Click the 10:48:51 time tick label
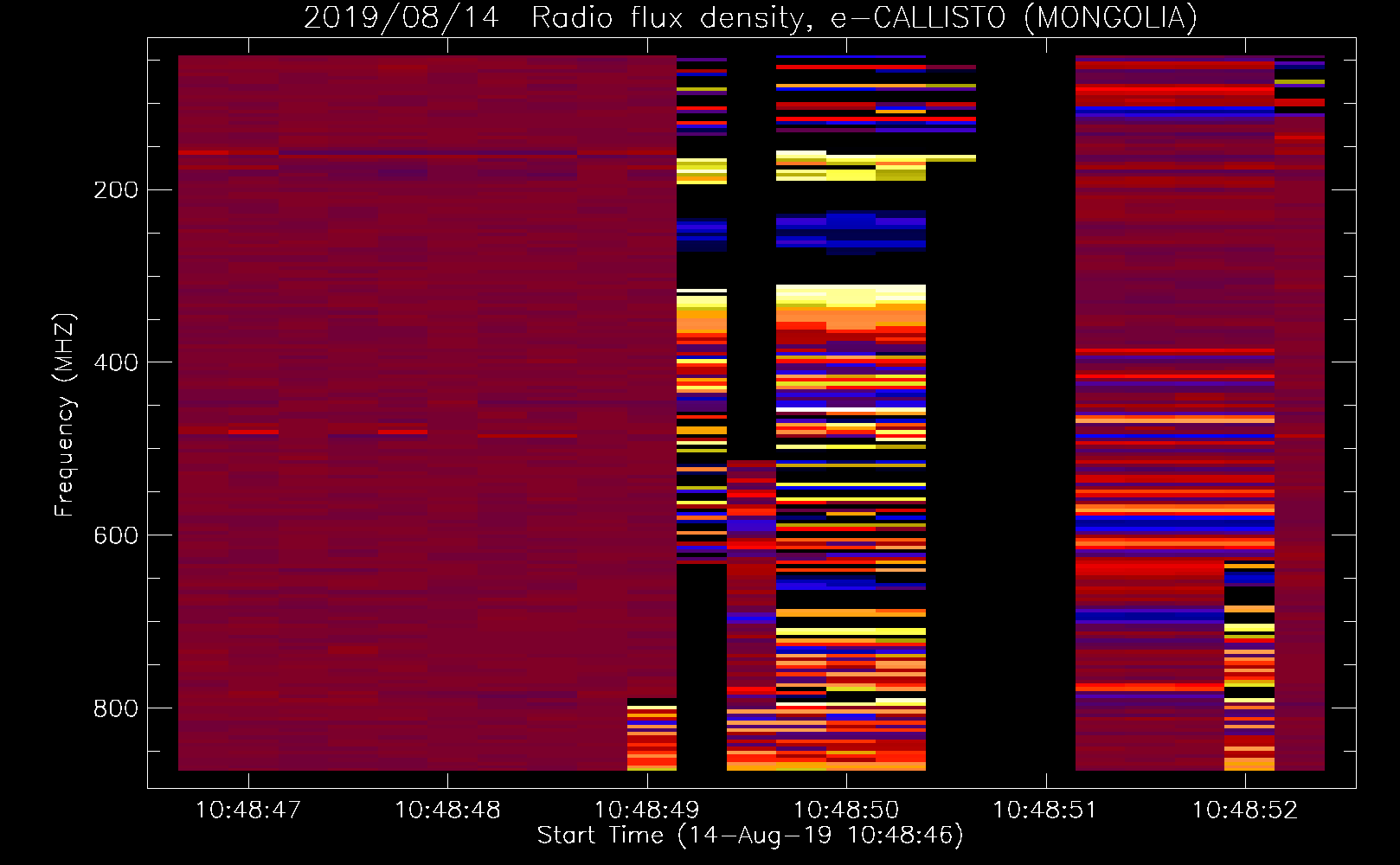The width and height of the screenshot is (1400, 865). point(1045,811)
